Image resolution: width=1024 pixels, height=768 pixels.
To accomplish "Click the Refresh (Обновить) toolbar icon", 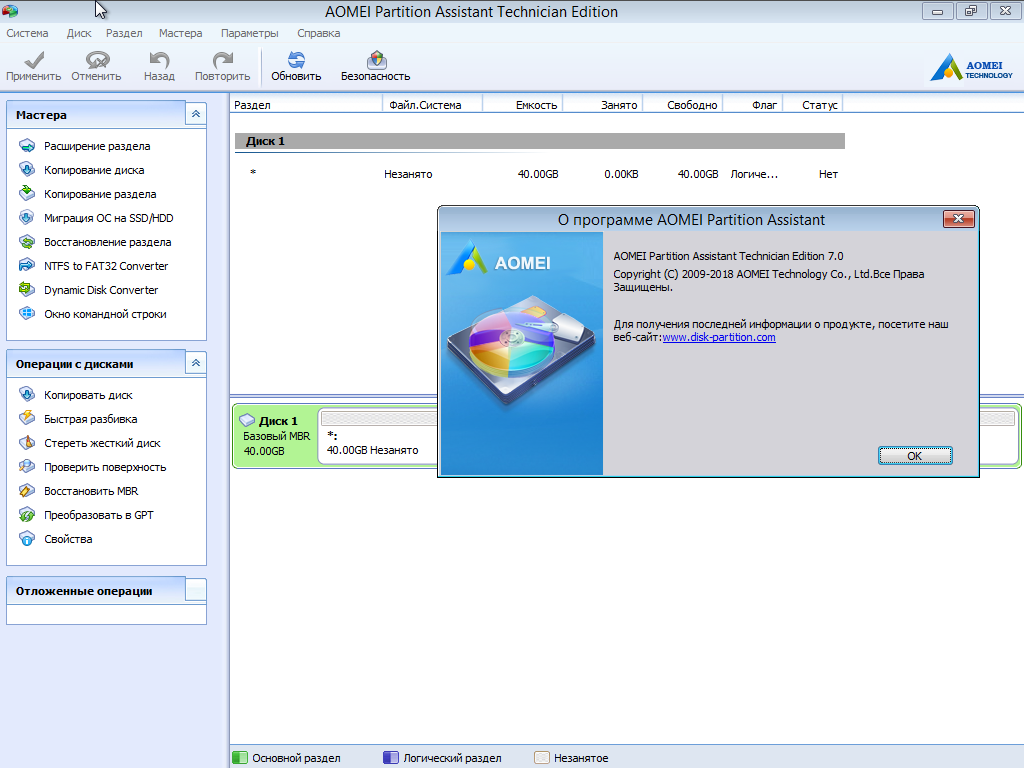I will tap(296, 60).
